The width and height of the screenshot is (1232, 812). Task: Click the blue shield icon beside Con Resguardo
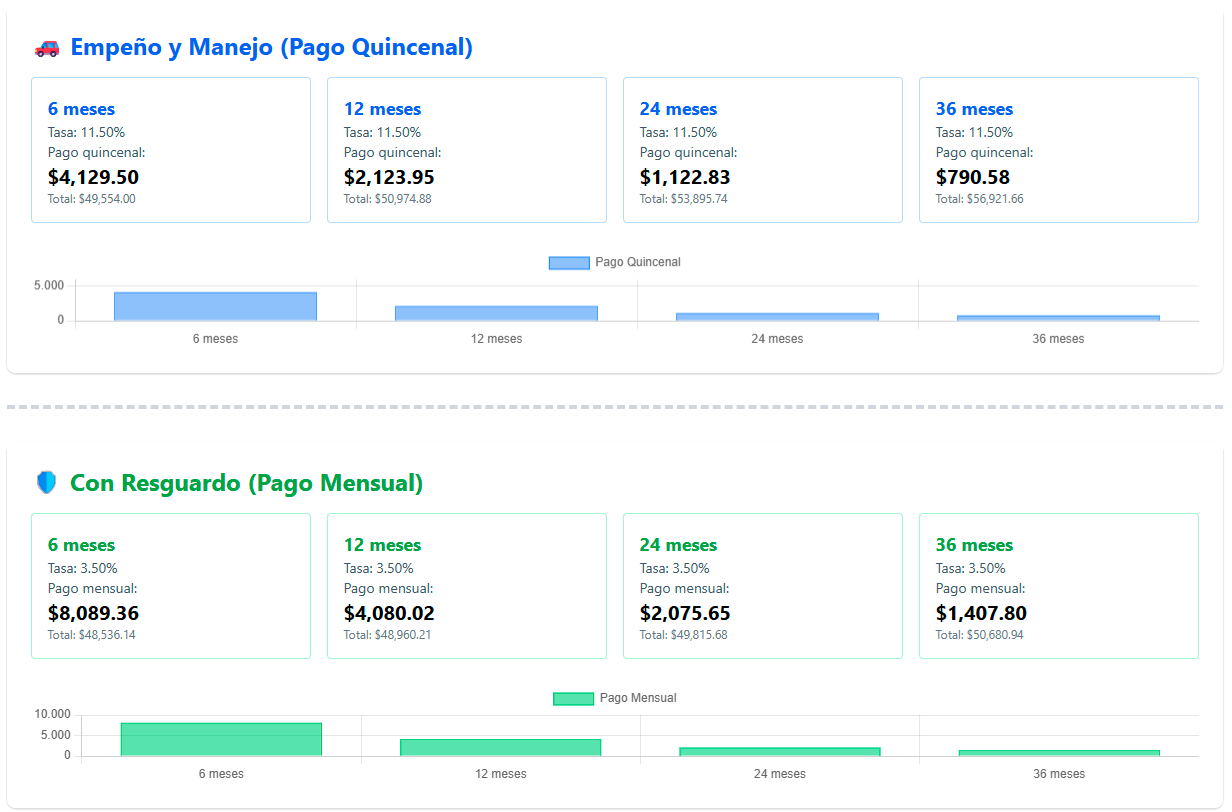[x=47, y=483]
